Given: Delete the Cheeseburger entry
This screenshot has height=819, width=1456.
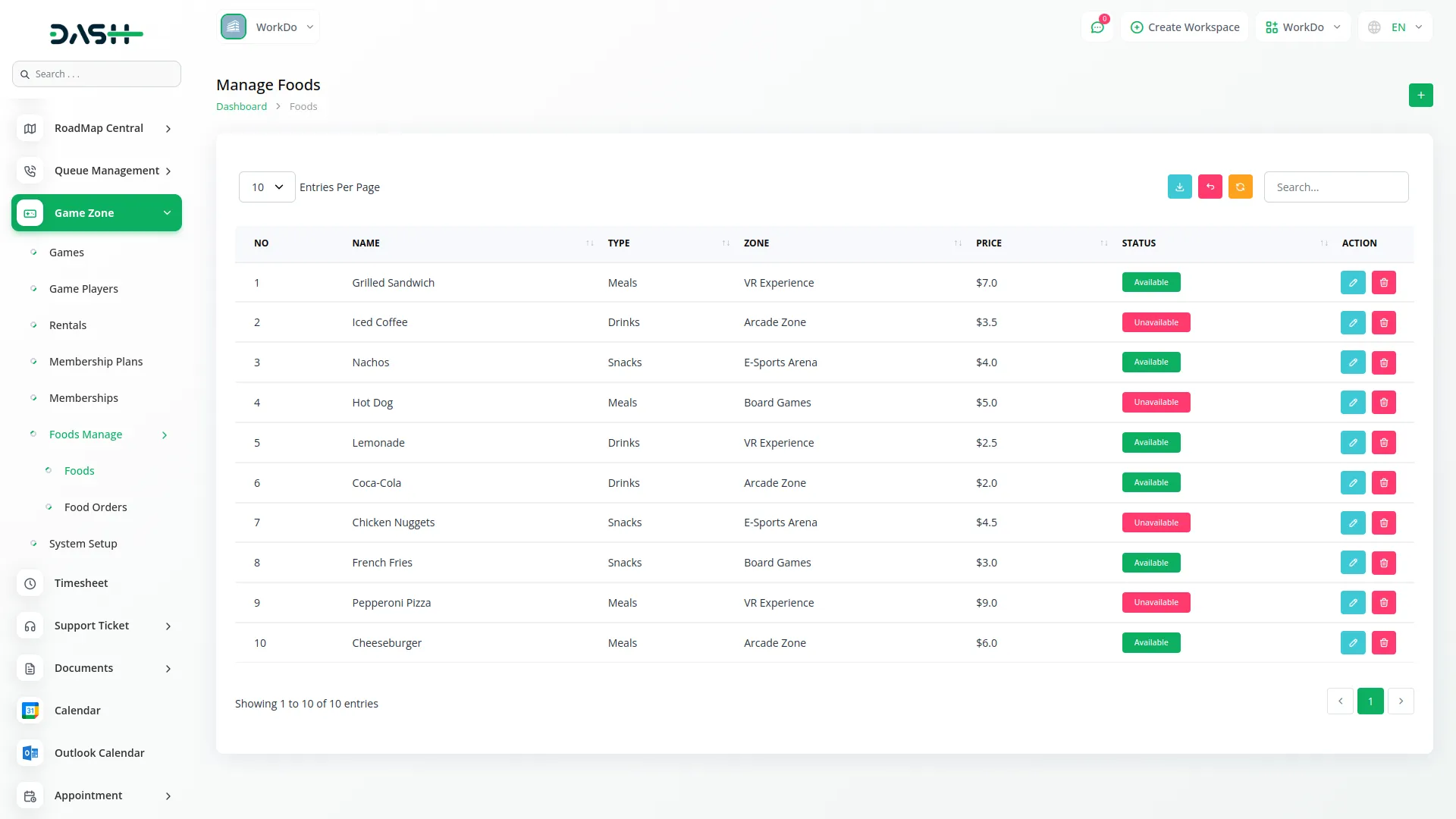Looking at the screenshot, I should [1383, 643].
